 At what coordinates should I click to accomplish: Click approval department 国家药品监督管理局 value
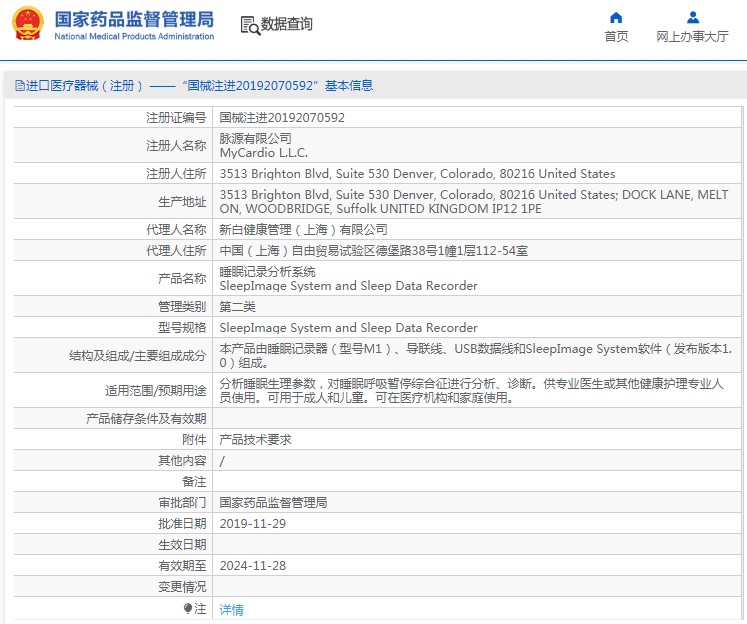(x=273, y=503)
